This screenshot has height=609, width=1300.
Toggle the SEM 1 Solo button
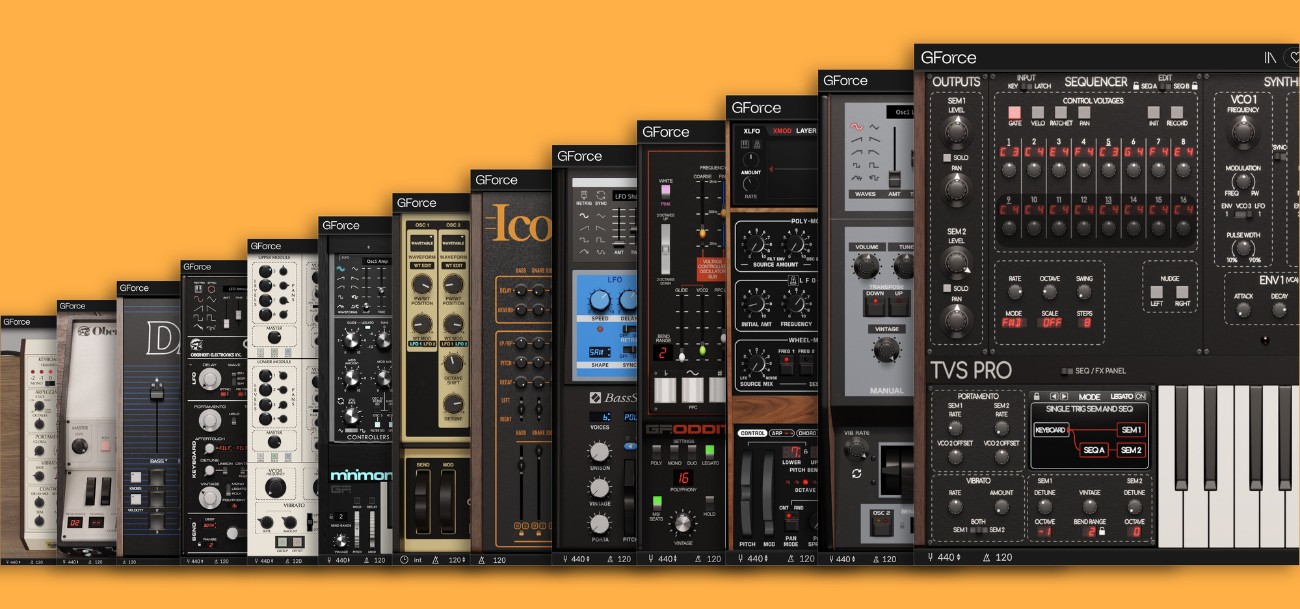[x=947, y=158]
